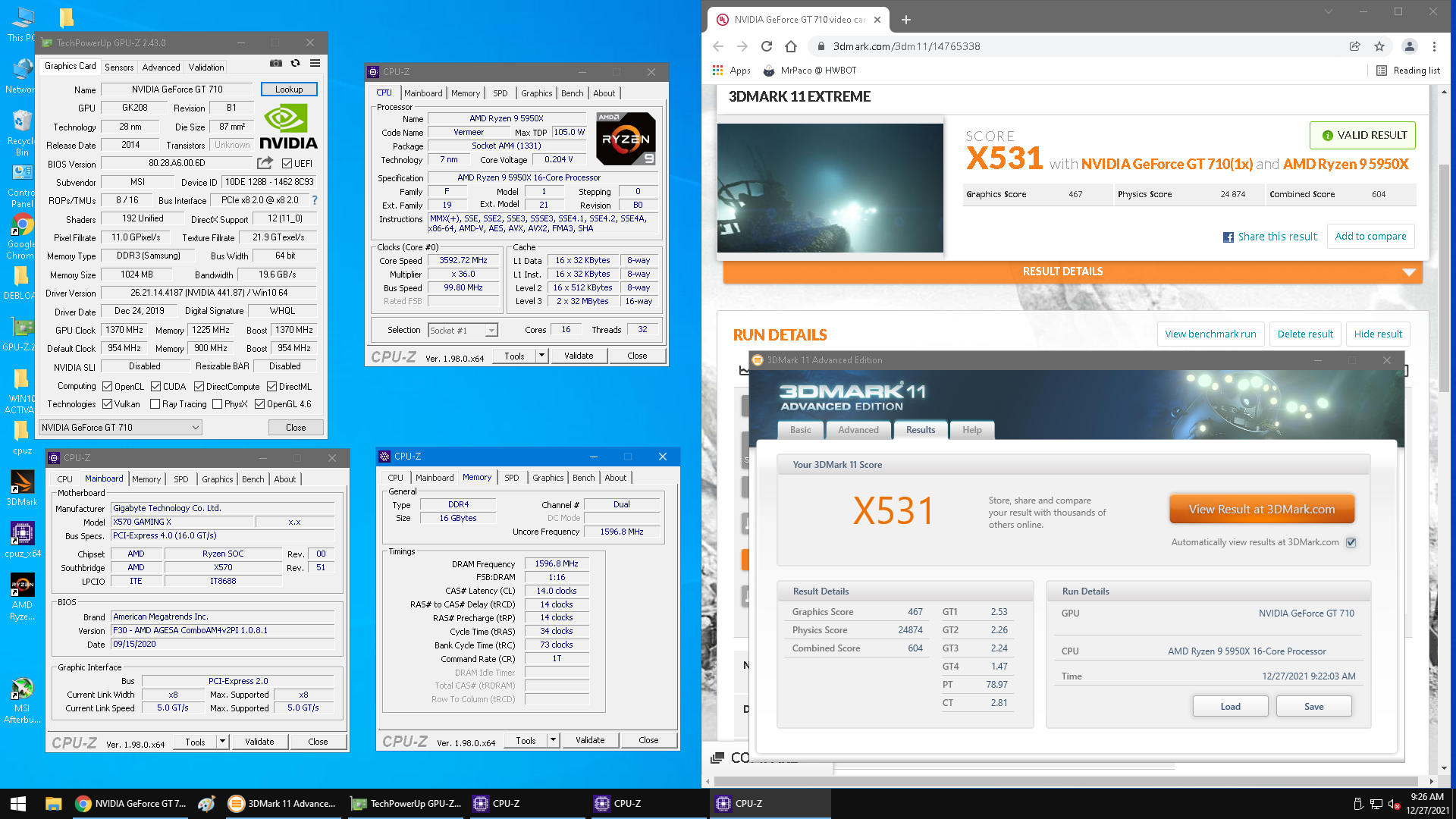Bookmark this page with the star icon
This screenshot has width=1456, height=819.
tap(1379, 46)
